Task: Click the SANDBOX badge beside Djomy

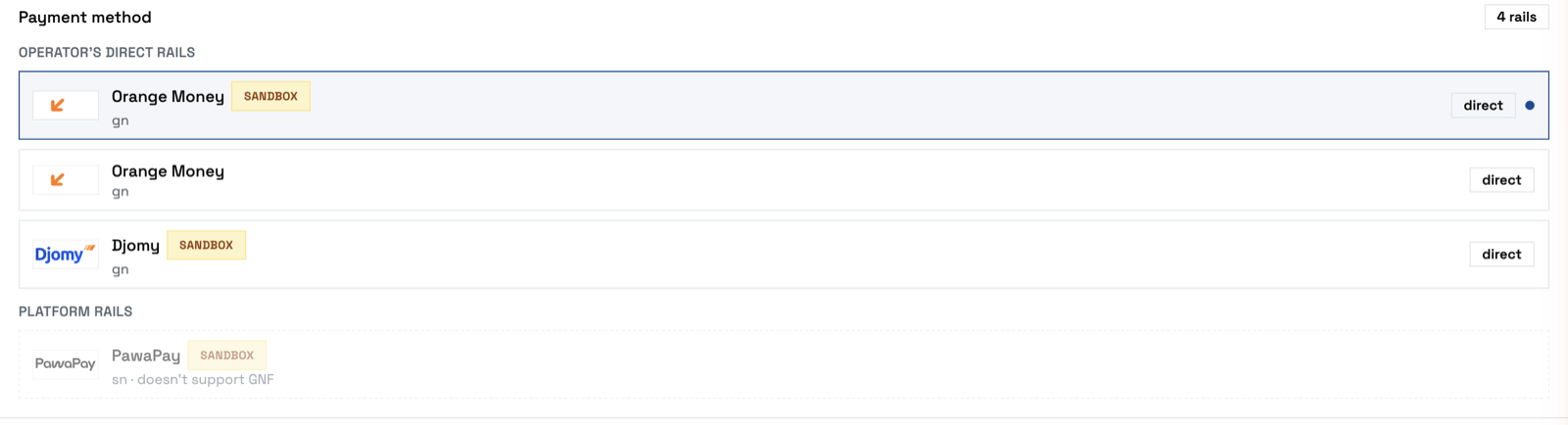Action: (x=206, y=245)
